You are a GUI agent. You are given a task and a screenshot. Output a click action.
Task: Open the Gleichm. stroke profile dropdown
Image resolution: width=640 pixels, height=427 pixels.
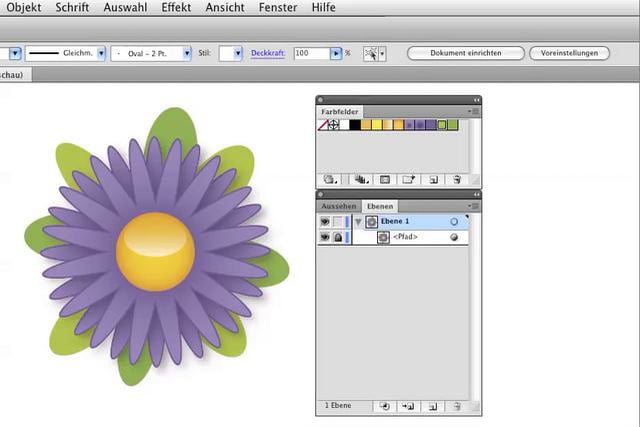pos(101,53)
